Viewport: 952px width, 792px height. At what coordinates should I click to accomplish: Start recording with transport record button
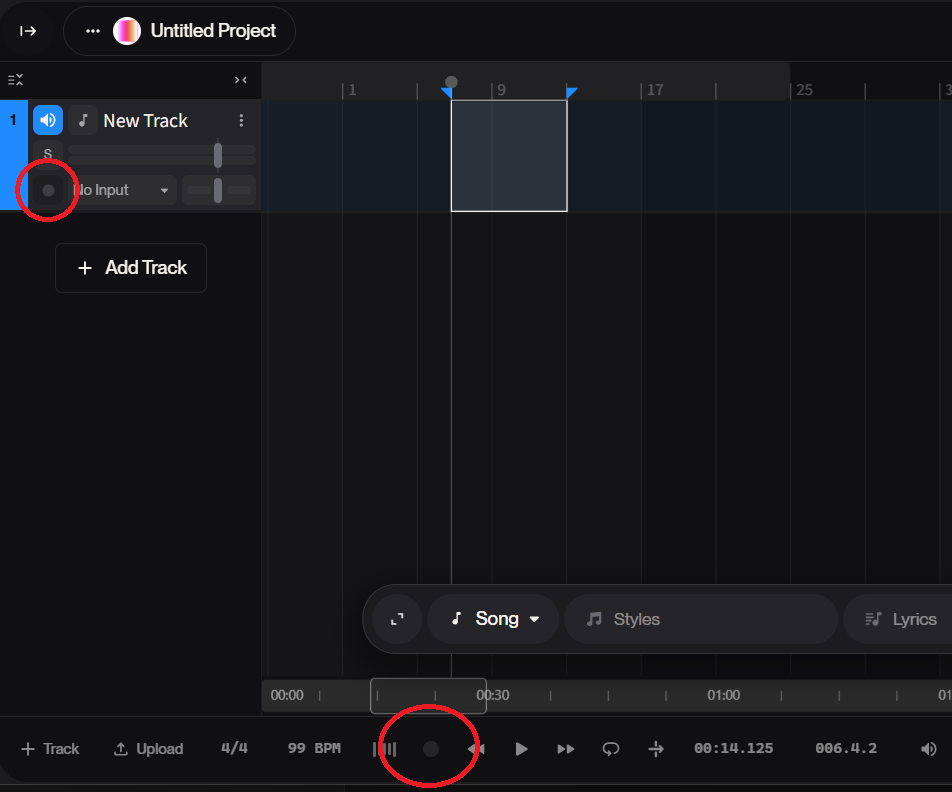click(x=430, y=749)
